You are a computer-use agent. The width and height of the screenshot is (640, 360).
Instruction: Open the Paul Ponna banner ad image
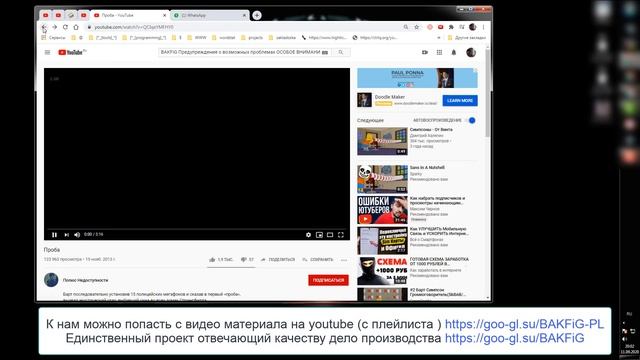pos(417,78)
